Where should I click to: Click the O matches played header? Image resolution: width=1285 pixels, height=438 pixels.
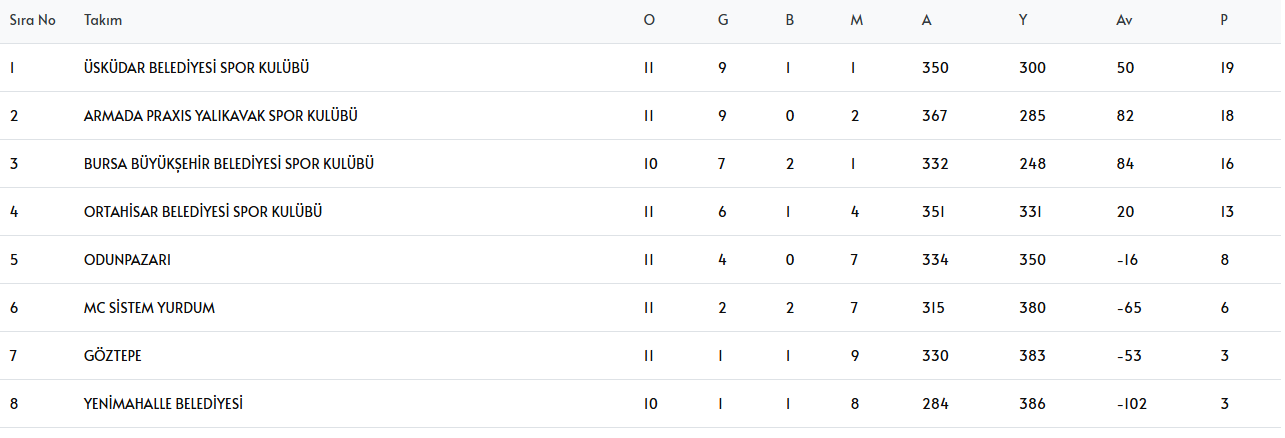pos(649,20)
